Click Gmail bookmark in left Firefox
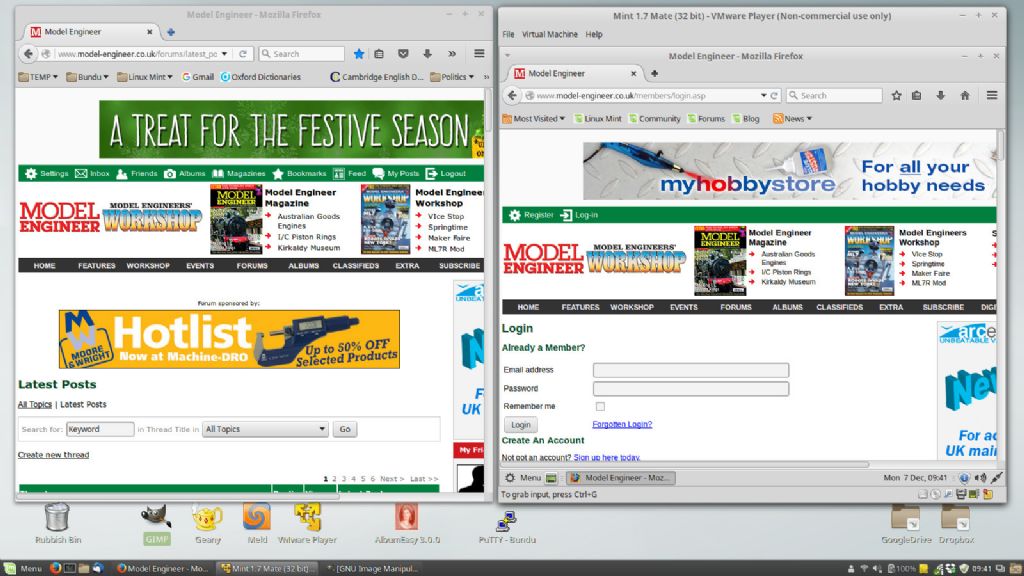The height and width of the screenshot is (576, 1024). click(198, 77)
